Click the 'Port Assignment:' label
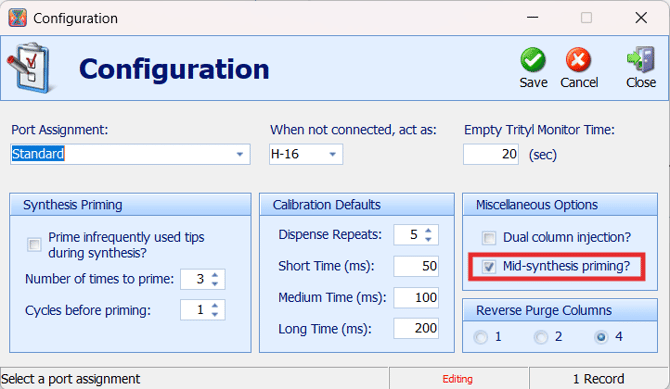Image resolution: width=670 pixels, height=389 pixels. (60, 130)
